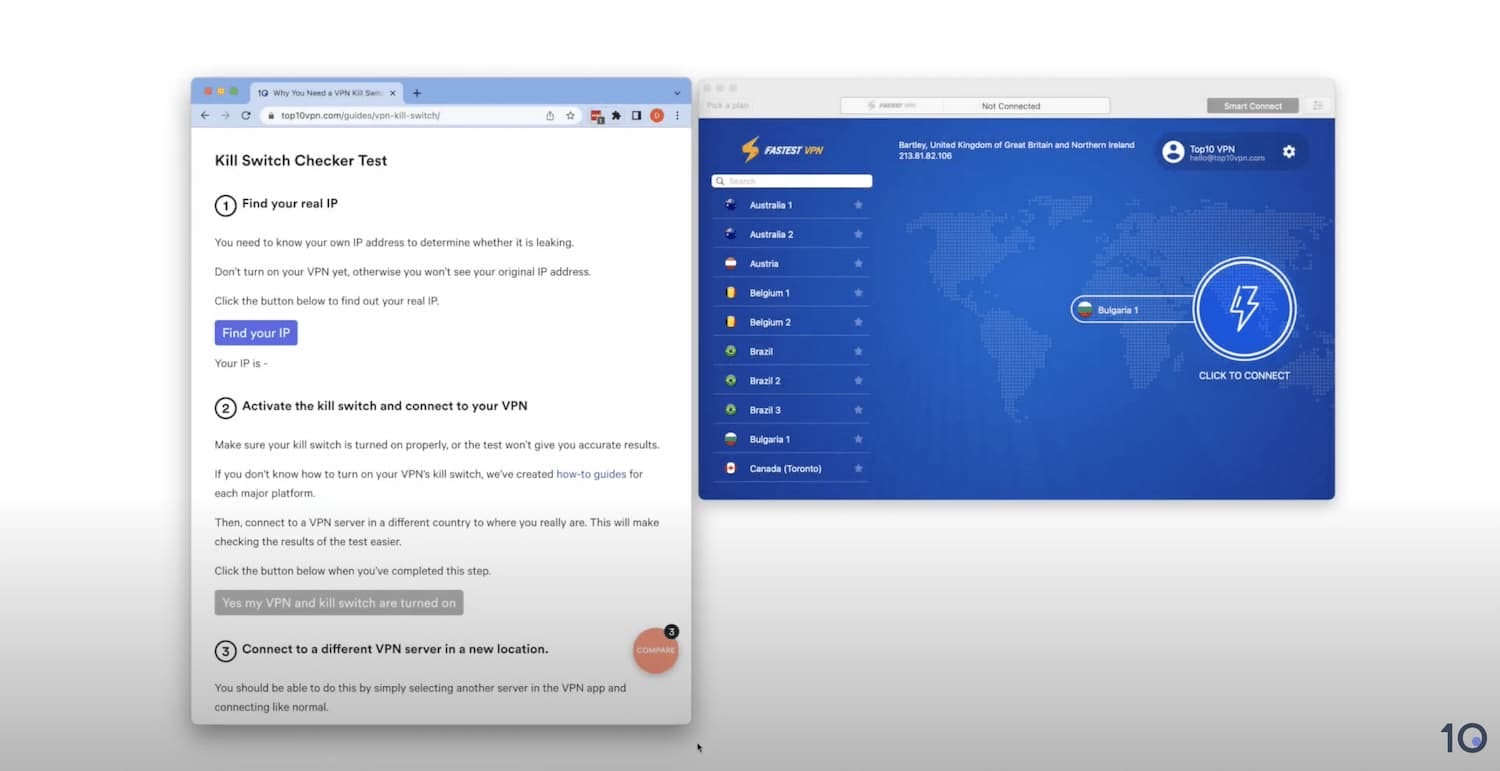1500x771 pixels.
Task: Open preferences sliders icon beside Smart Connect
Action: [x=1317, y=106]
